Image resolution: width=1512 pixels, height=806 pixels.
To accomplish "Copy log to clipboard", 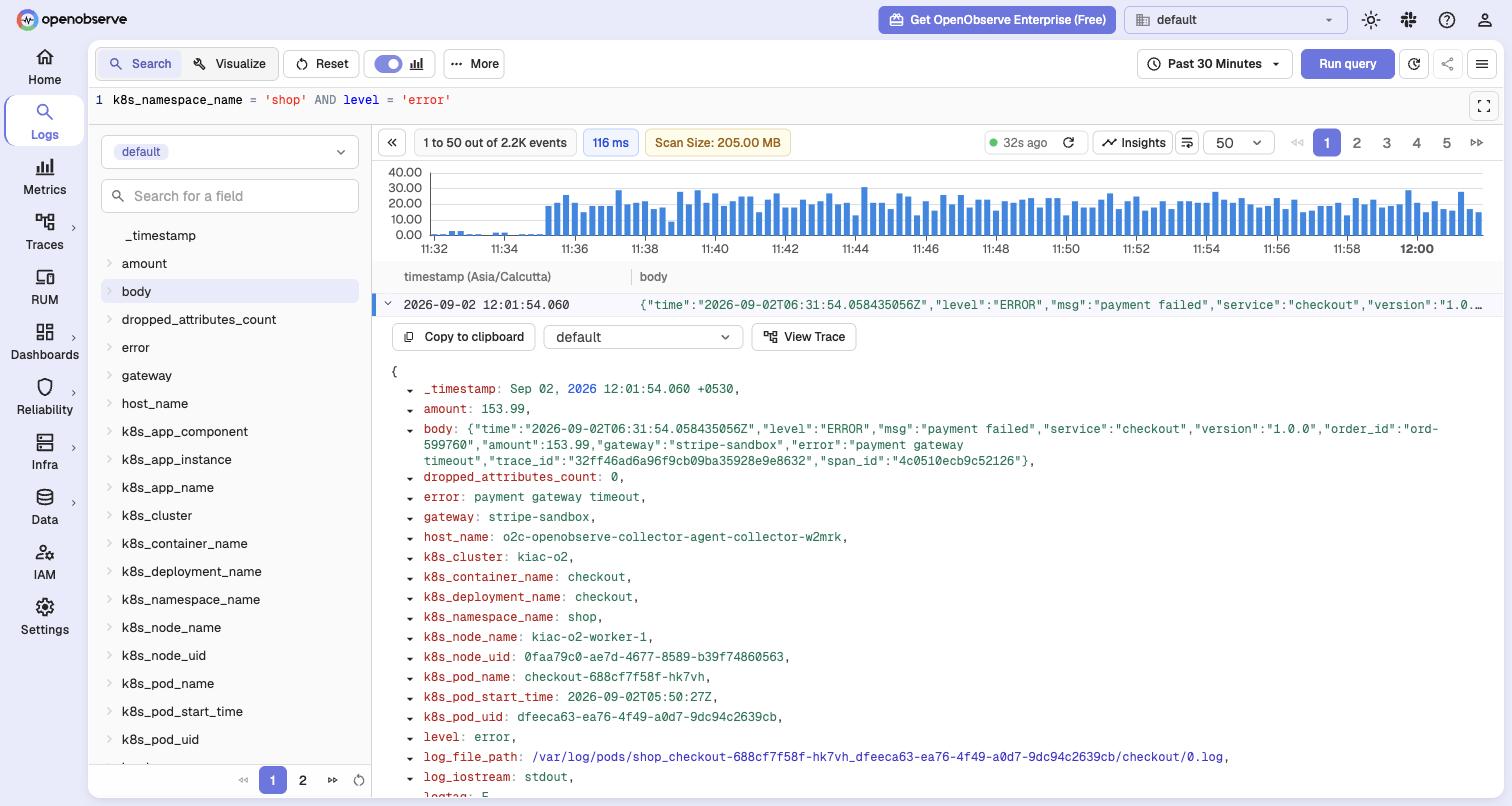I will [x=464, y=337].
